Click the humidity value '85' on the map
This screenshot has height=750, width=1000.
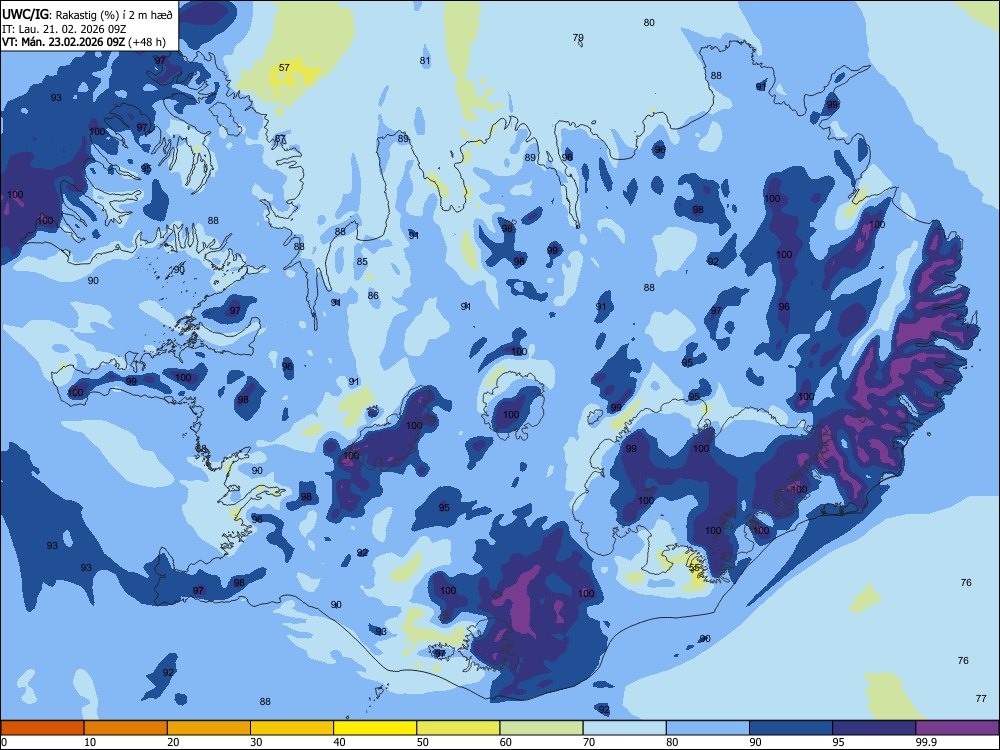[x=362, y=261]
